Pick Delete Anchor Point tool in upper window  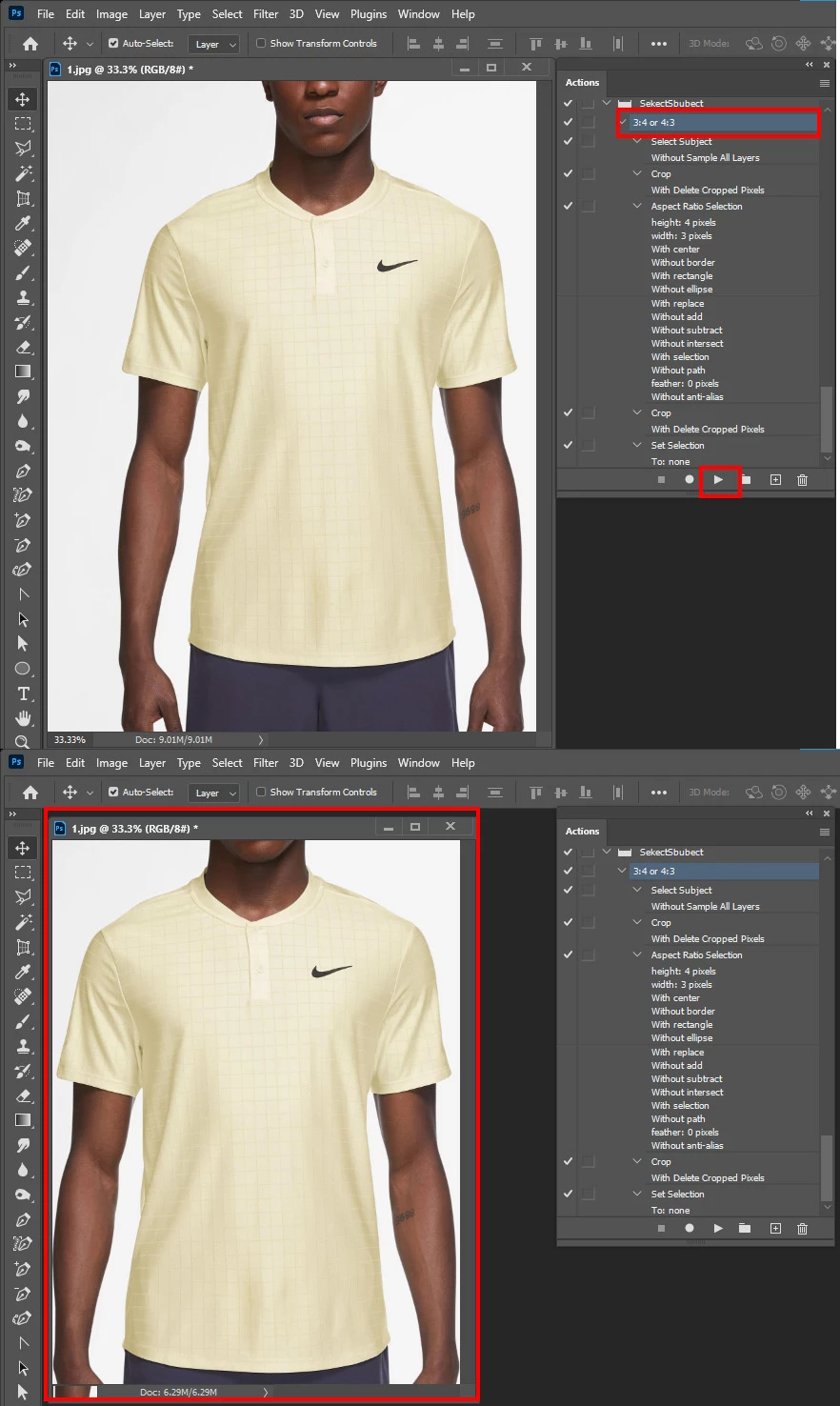[x=23, y=545]
